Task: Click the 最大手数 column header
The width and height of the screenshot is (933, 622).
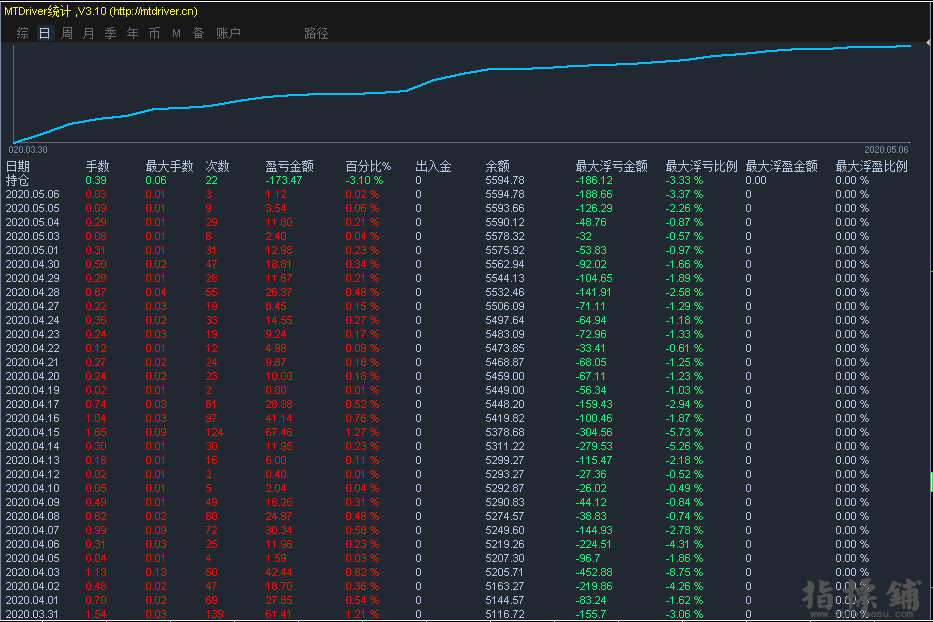Action: click(170, 167)
